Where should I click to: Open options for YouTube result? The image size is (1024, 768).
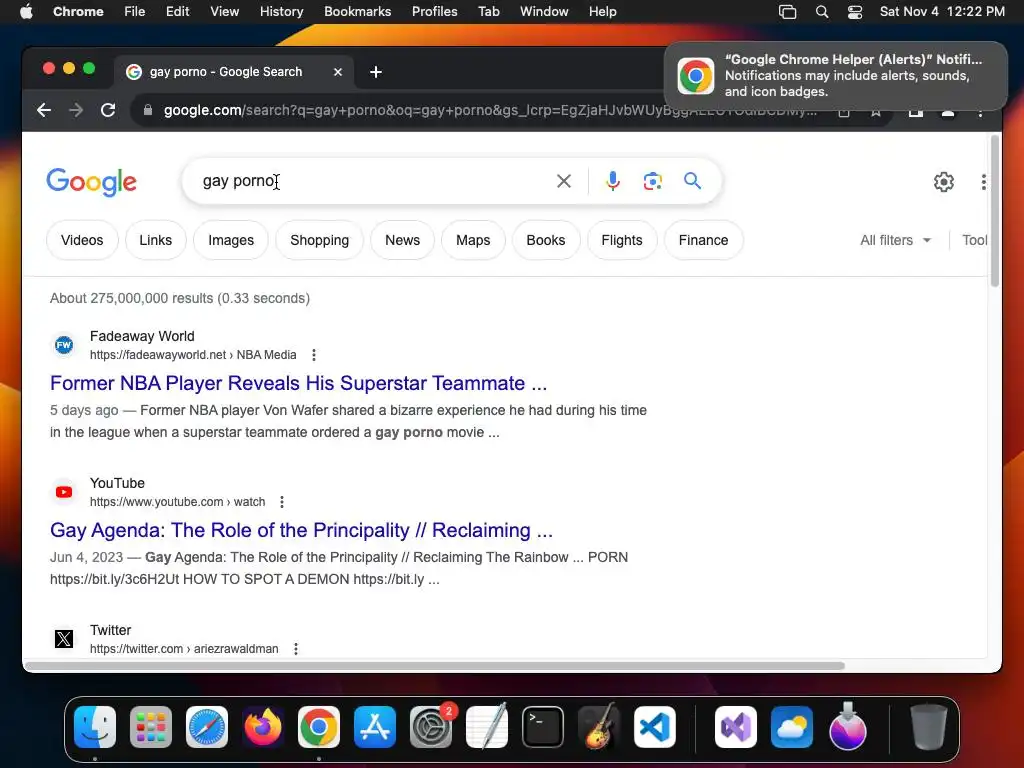tap(282, 502)
